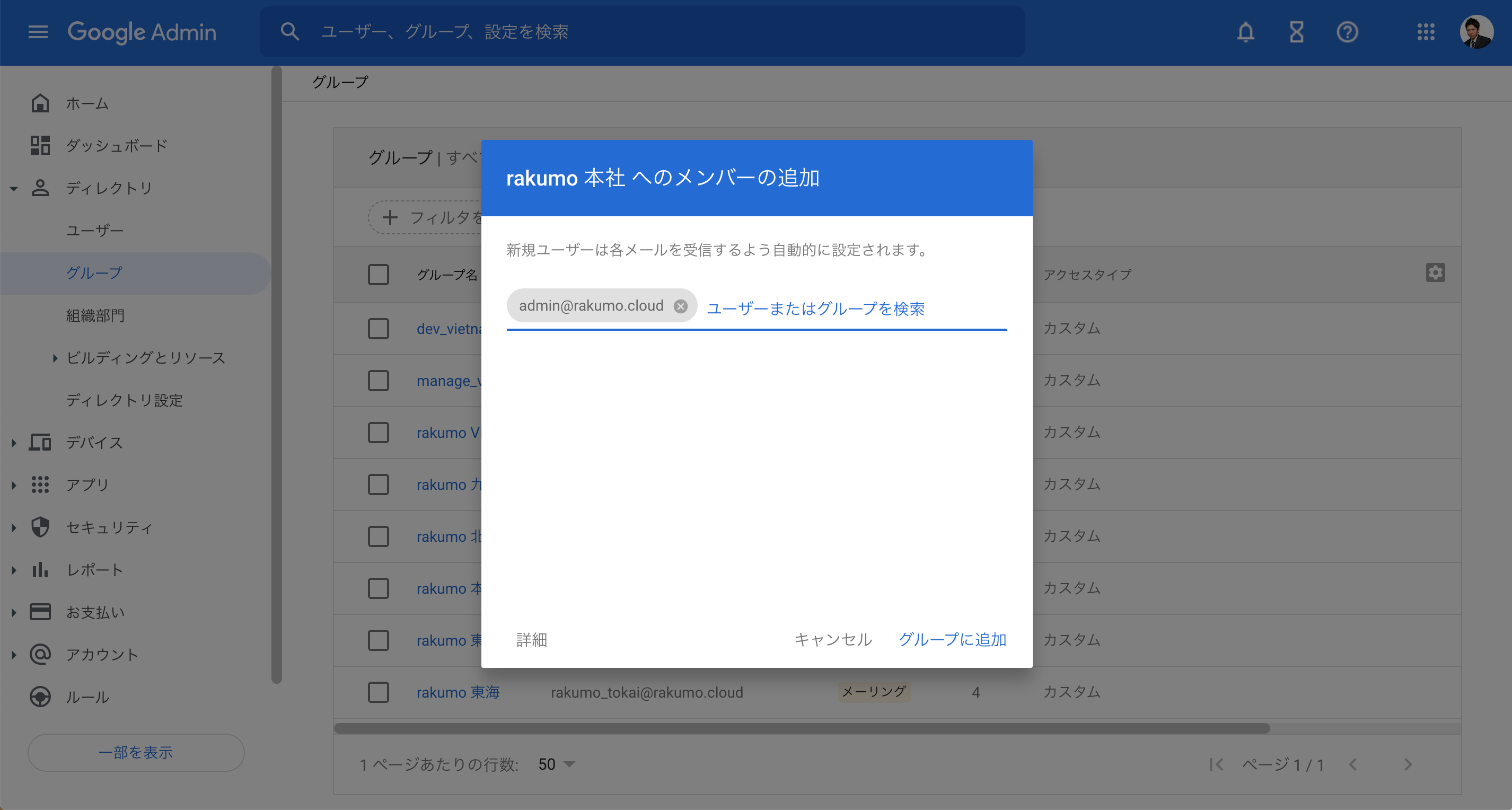Click the 一部を表示 button
Screen dimensions: 1512x810
(136, 752)
